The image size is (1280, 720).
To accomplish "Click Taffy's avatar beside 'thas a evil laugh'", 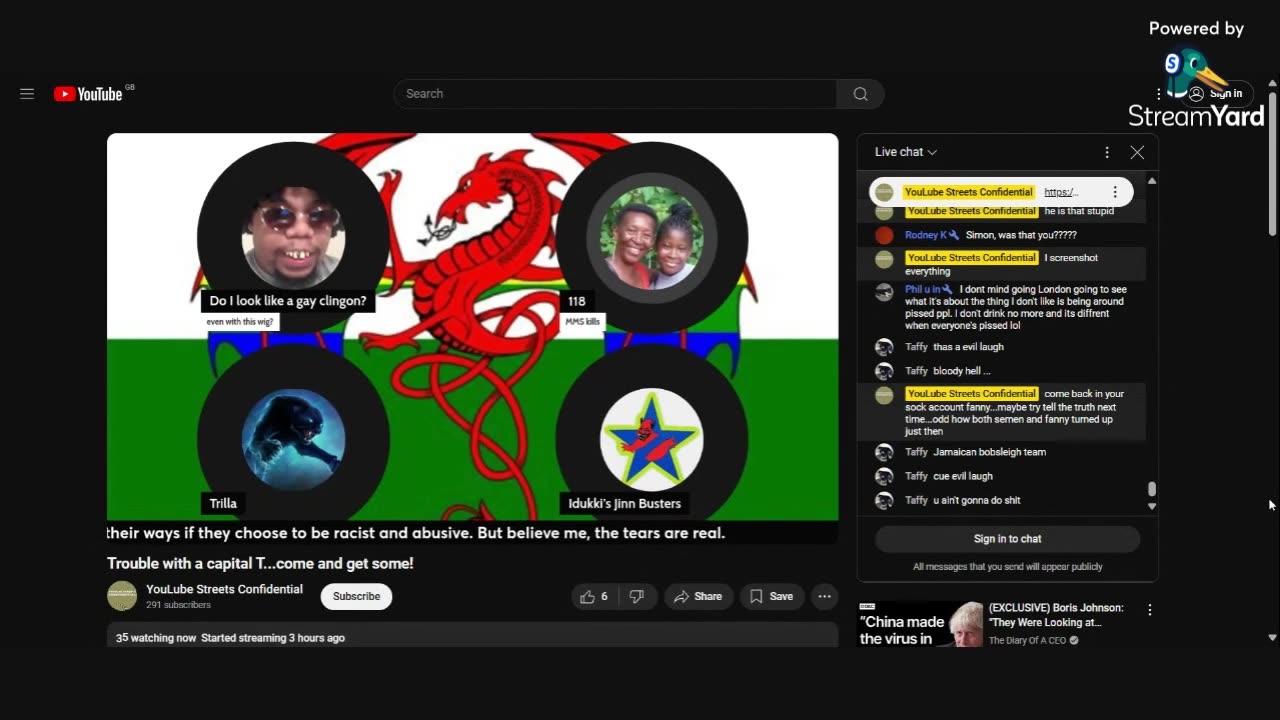I will (884, 347).
